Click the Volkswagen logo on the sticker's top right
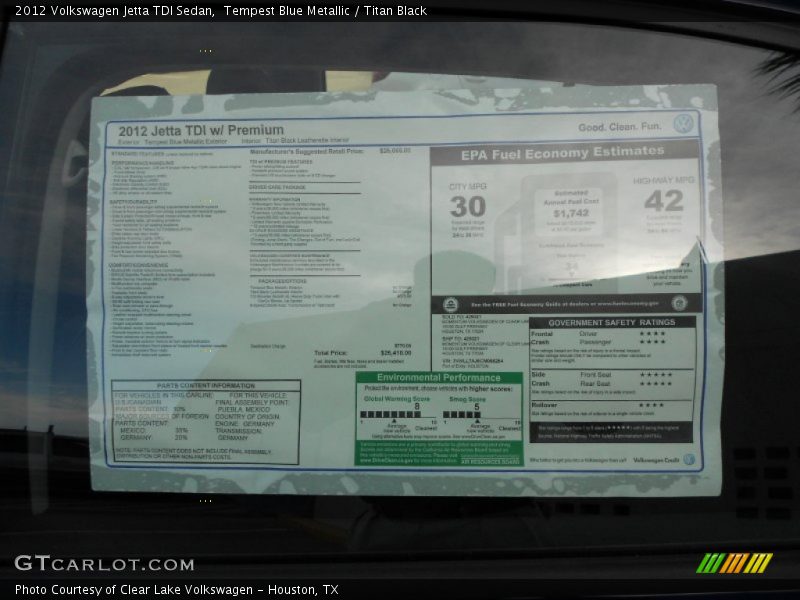This screenshot has height=600, width=800. pos(683,124)
